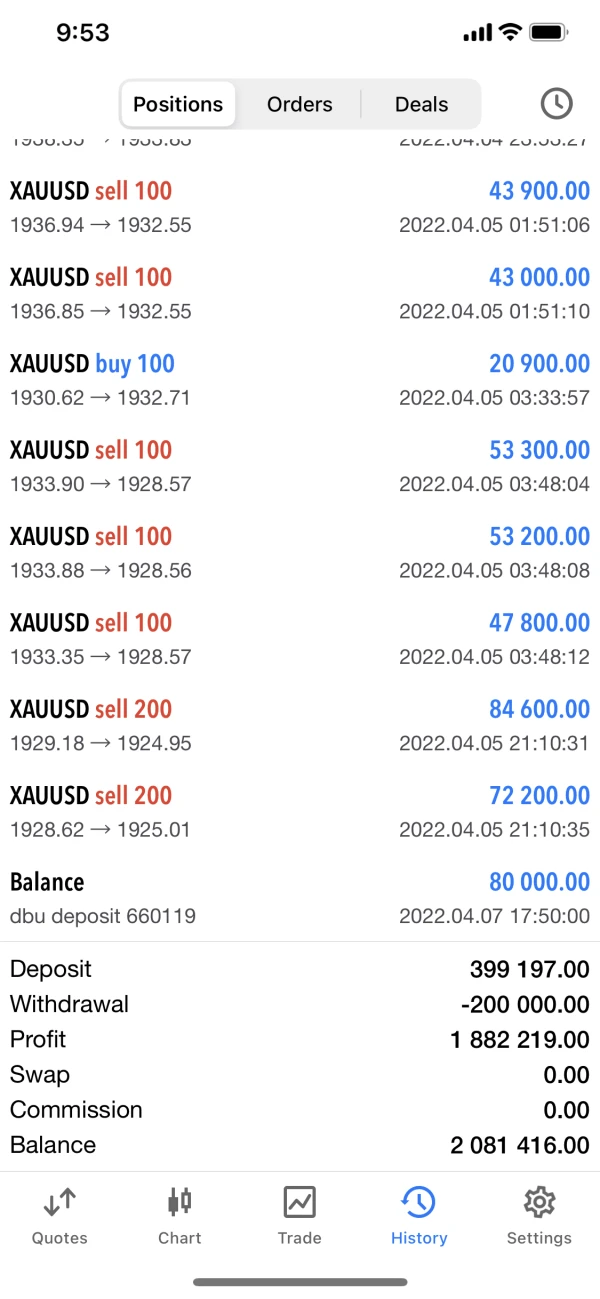
Task: Open the sell 200 trade with 84 600.00 profit
Action: pos(300,725)
